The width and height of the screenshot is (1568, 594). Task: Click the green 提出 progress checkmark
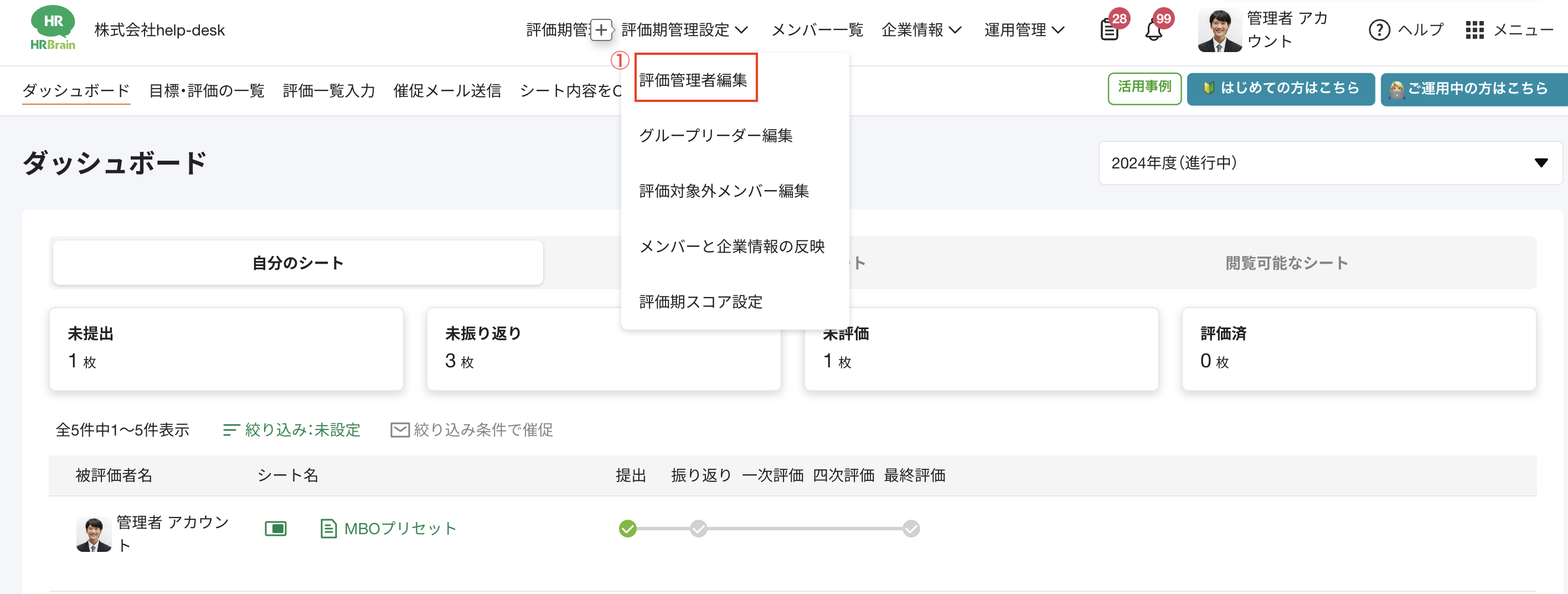[628, 528]
